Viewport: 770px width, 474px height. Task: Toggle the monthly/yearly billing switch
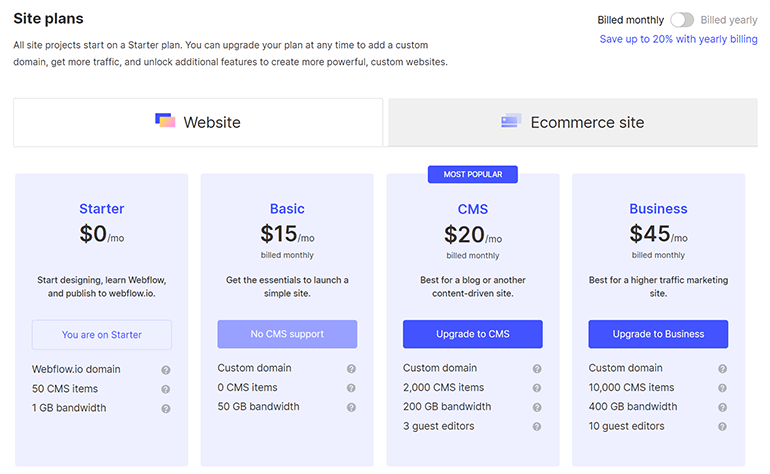coord(682,20)
